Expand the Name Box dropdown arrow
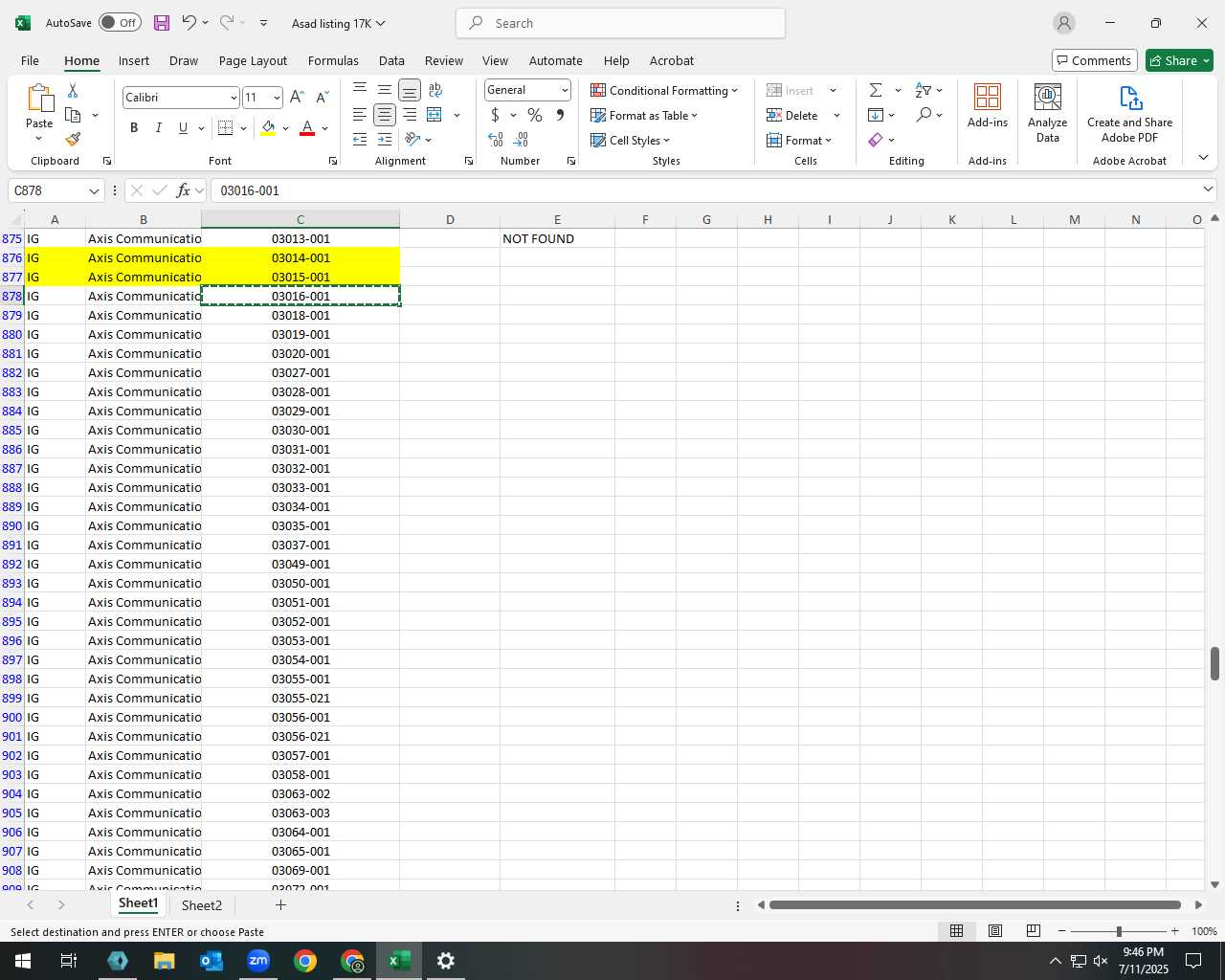This screenshot has height=980, width=1225. 94,190
